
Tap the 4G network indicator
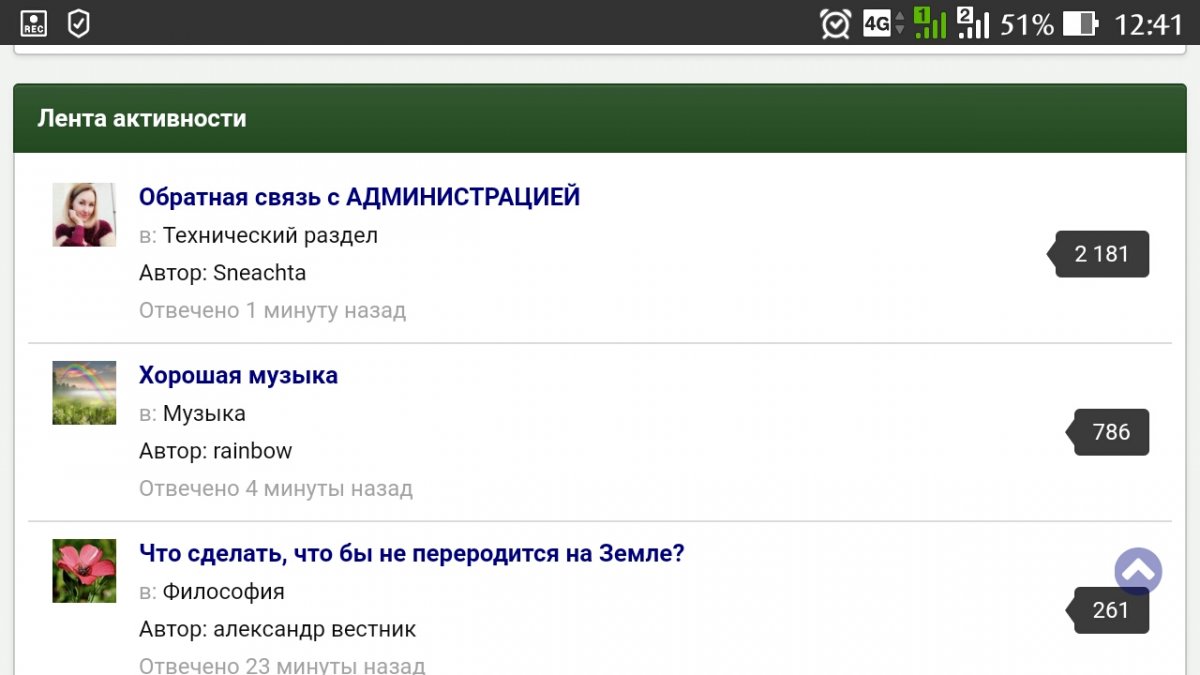click(x=884, y=23)
